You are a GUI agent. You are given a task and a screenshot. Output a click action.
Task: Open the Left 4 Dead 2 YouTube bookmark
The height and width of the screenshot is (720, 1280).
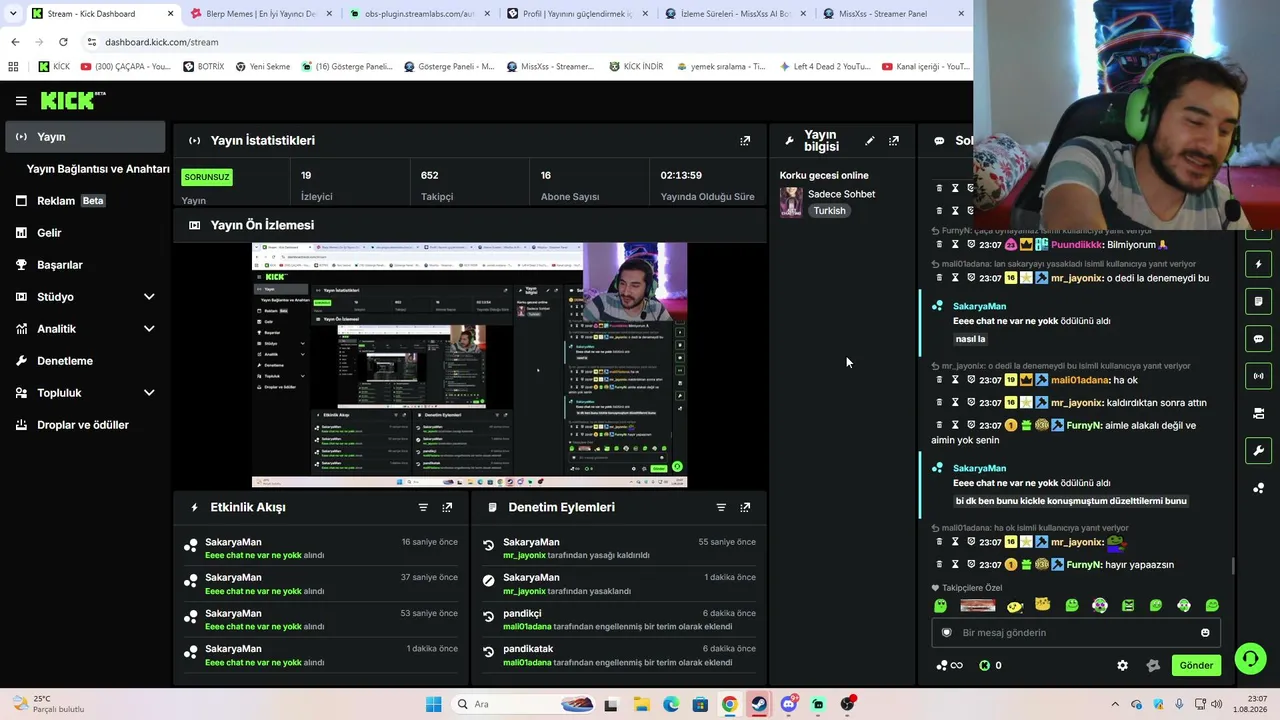(824, 67)
